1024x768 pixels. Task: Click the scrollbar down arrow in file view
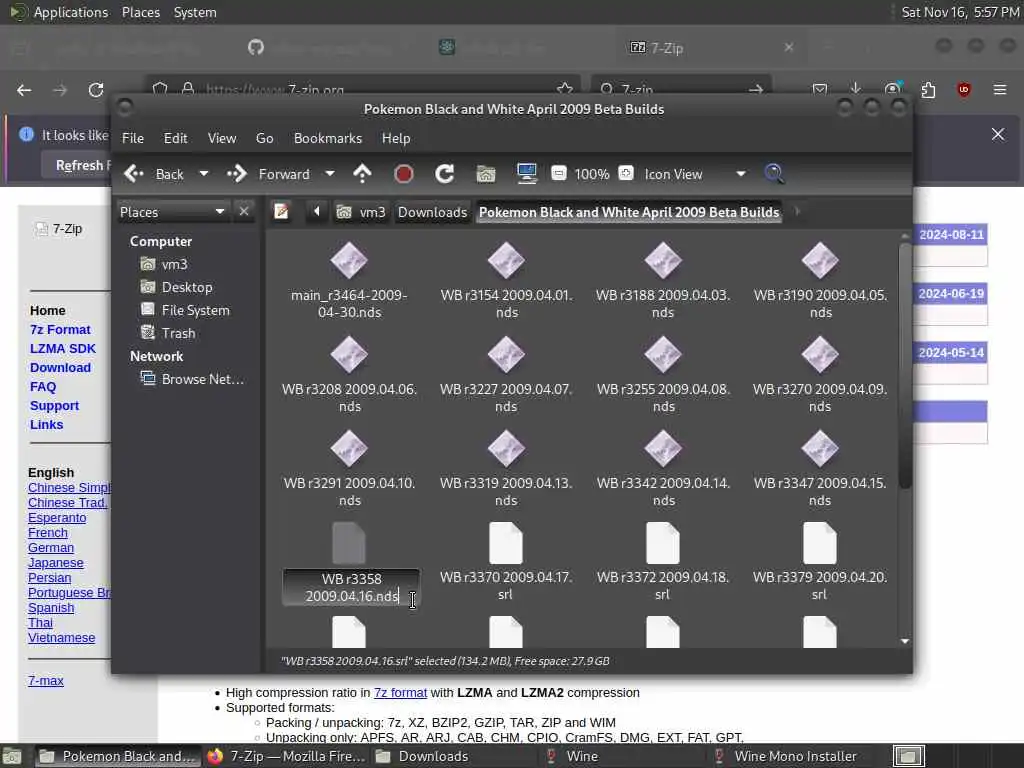coord(904,641)
